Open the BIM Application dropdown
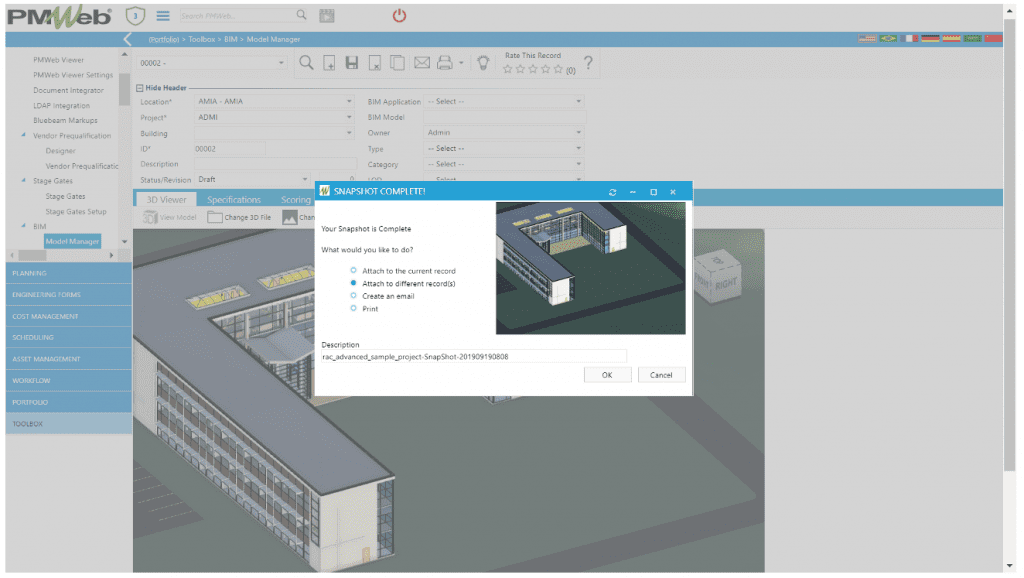The height and width of the screenshot is (578, 1024). tap(578, 101)
